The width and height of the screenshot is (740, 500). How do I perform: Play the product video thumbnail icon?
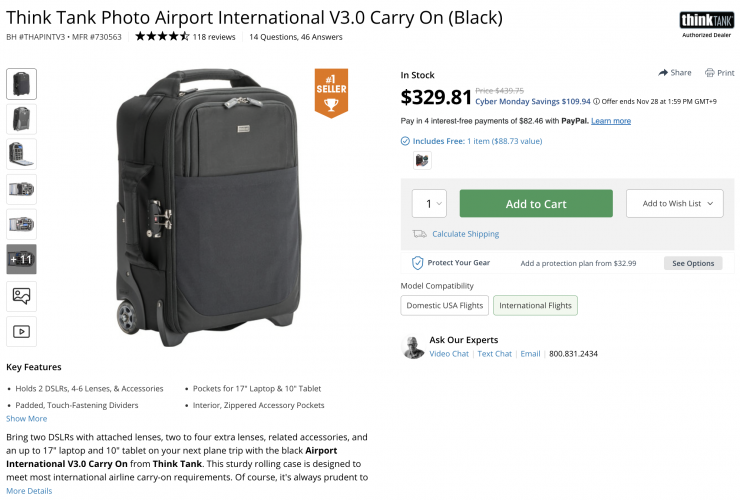pos(21,331)
